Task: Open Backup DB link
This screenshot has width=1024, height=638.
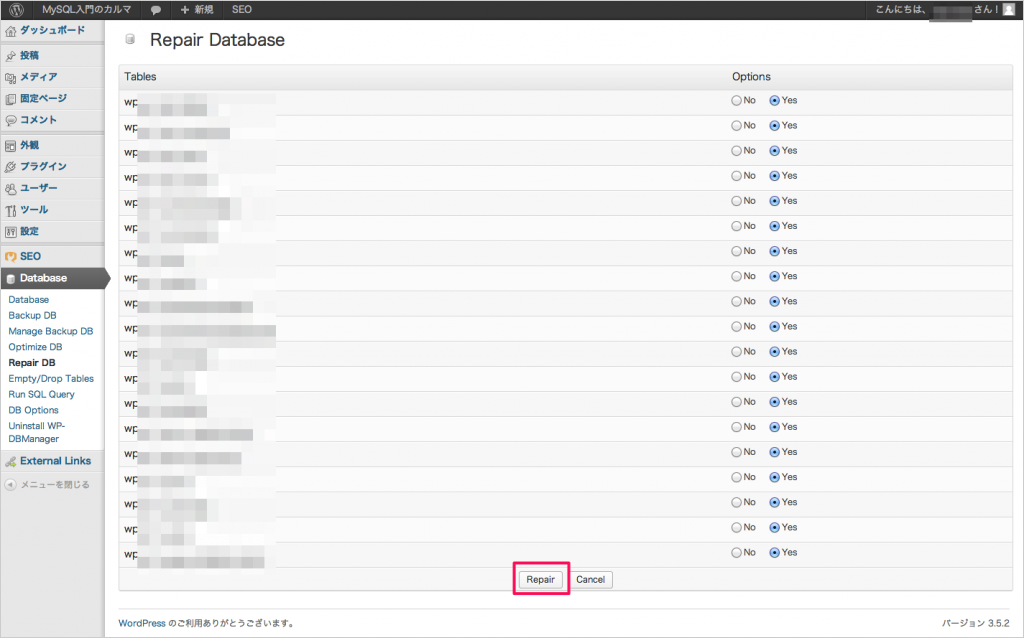Action: pyautogui.click(x=33, y=315)
